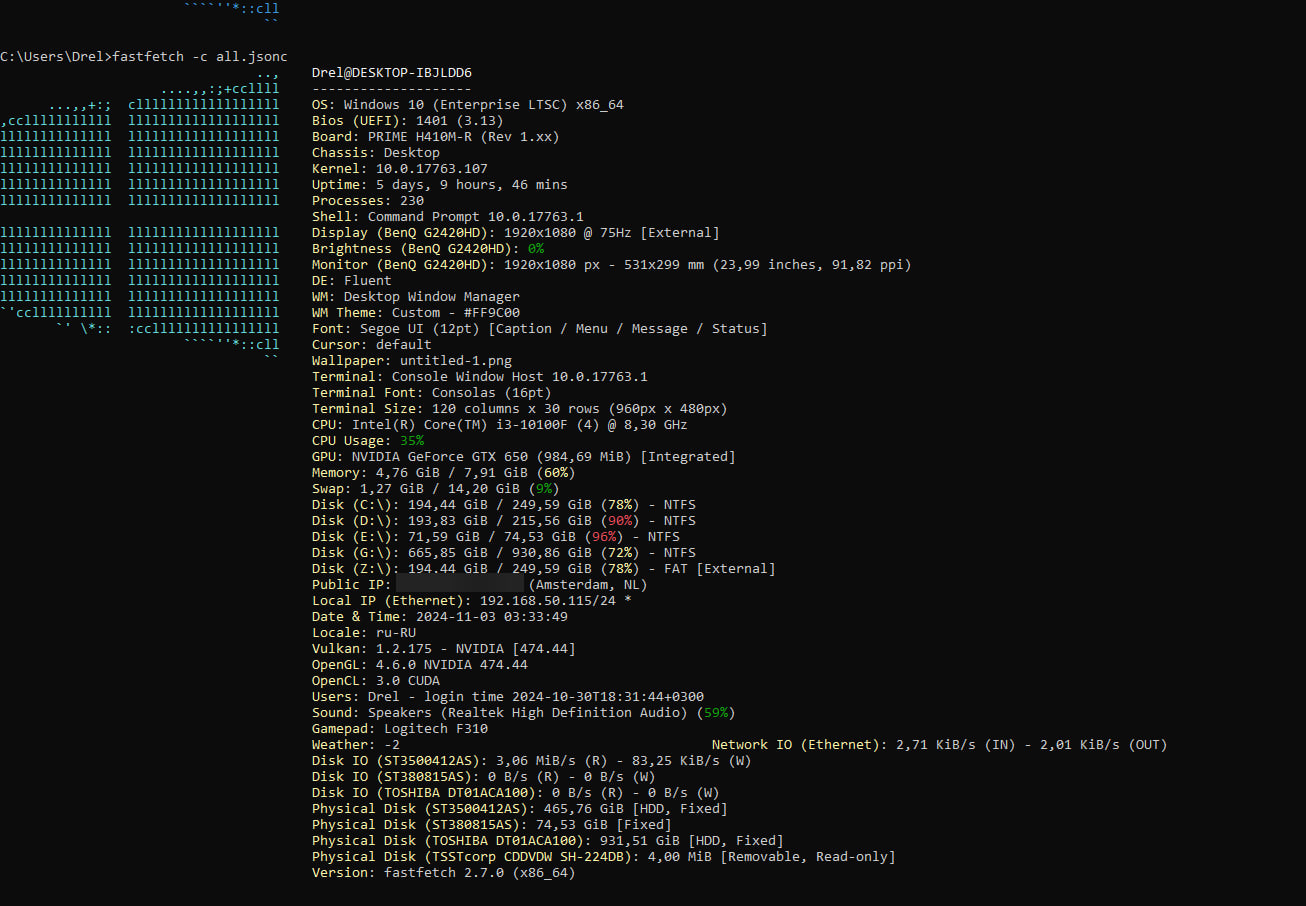Click the CPU Usage 35% value
The height and width of the screenshot is (906, 1306).
(x=412, y=441)
